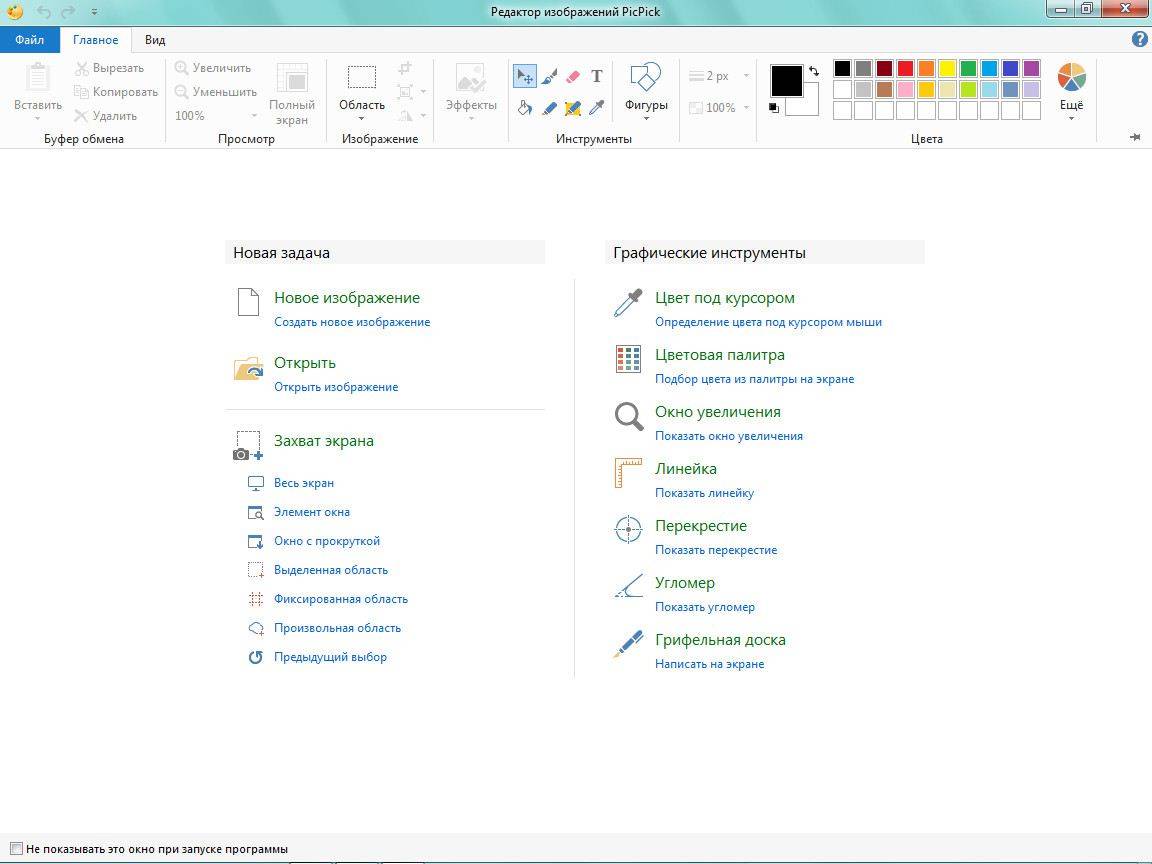Select the arrow selection tool in Инструменты
The height and width of the screenshot is (864, 1152).
pos(525,76)
